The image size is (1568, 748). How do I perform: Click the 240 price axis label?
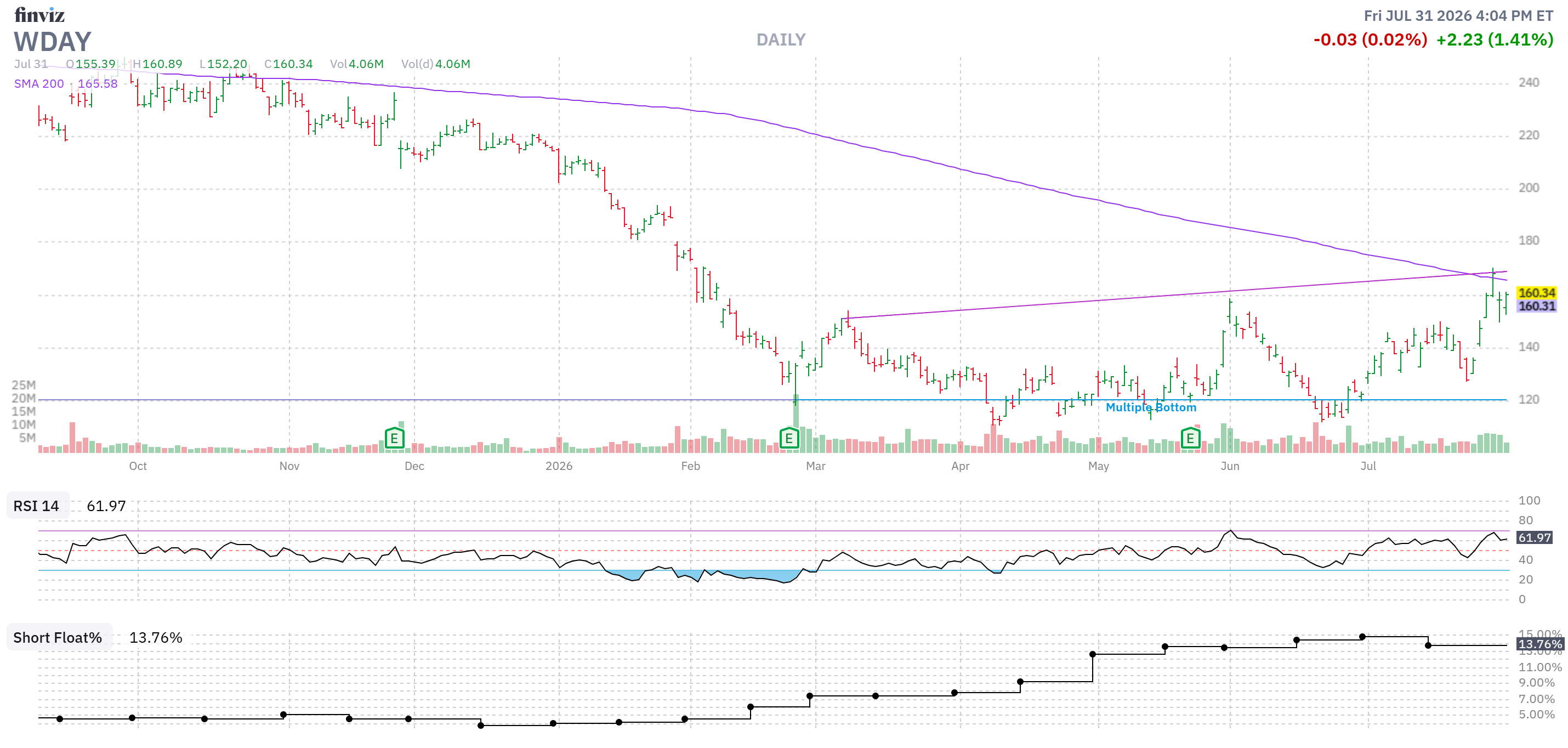point(1529,82)
